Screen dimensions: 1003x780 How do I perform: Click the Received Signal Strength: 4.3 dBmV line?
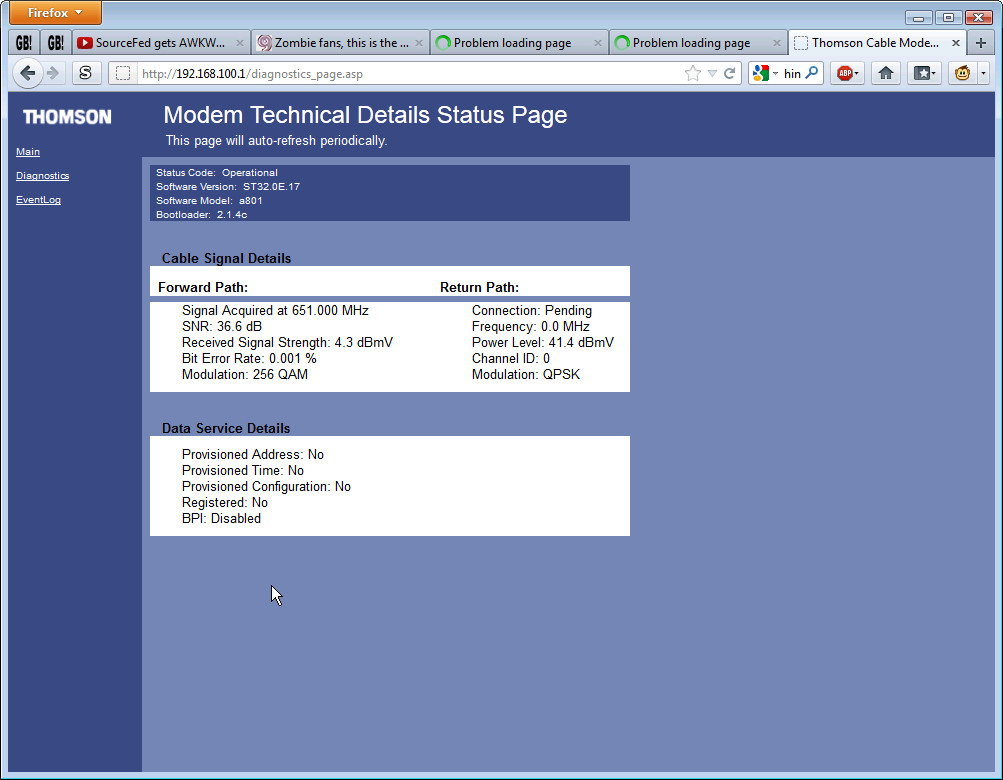tap(287, 342)
